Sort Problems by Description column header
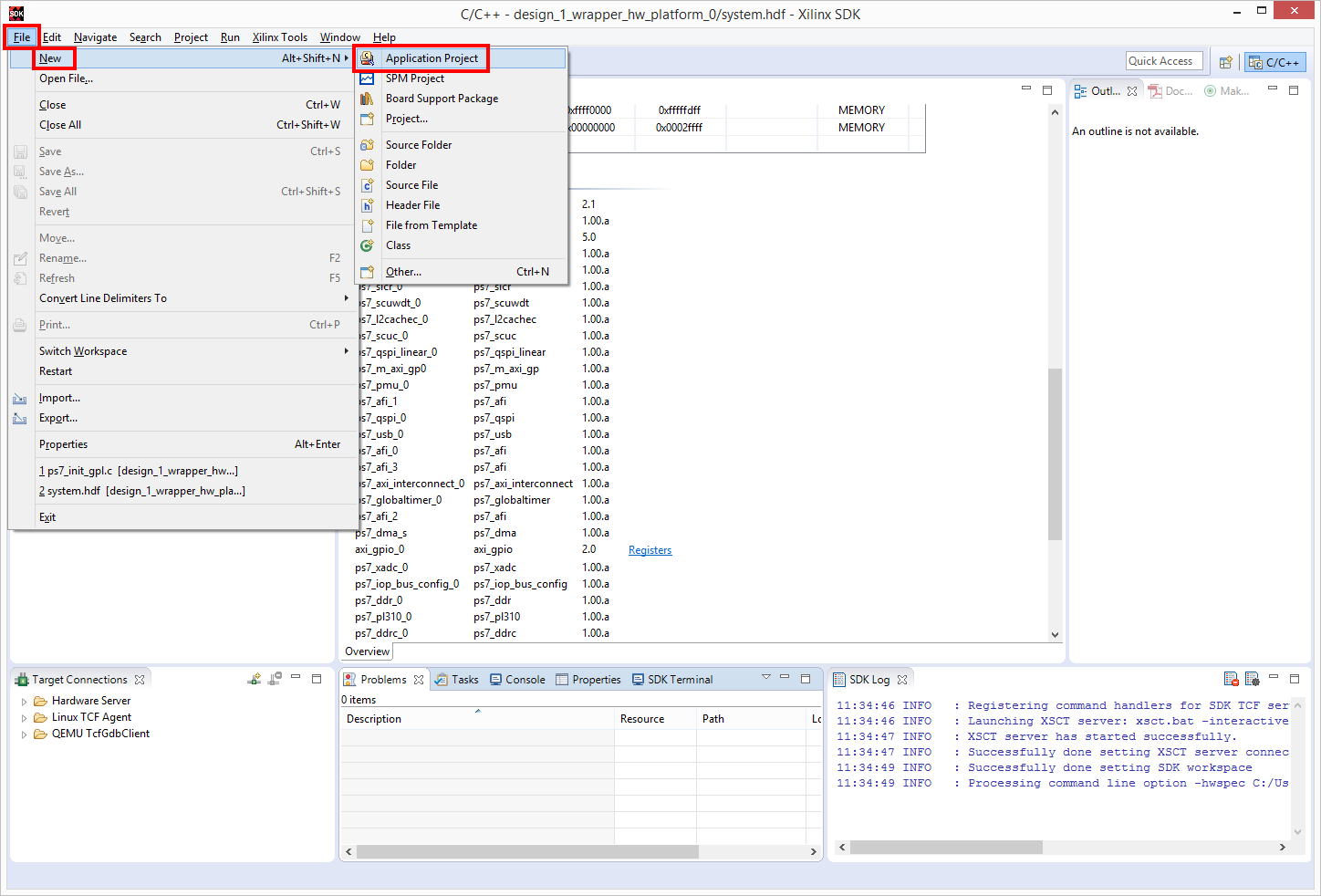The width and height of the screenshot is (1321, 896). 477,719
